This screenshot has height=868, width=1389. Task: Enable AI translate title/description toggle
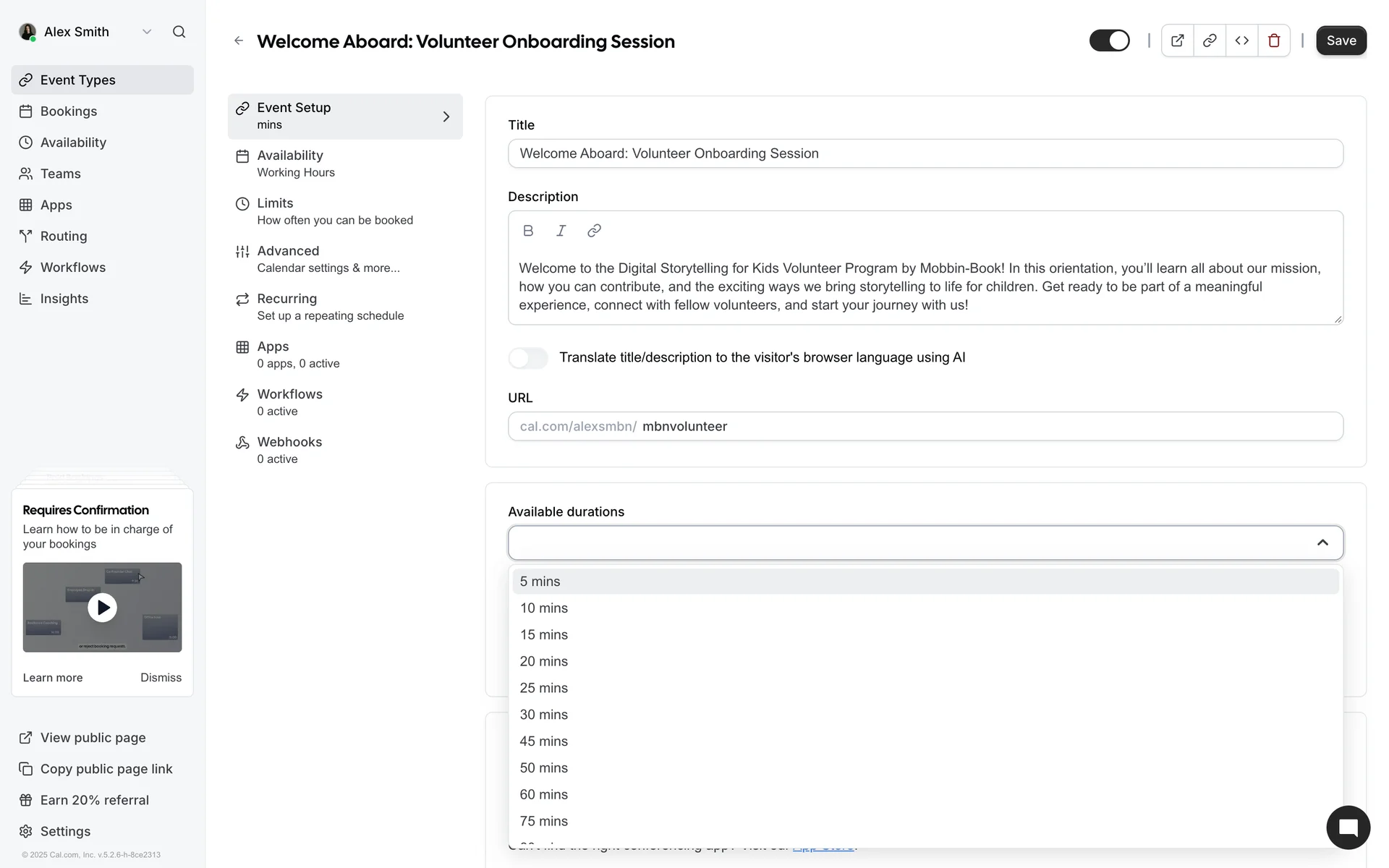coord(528,357)
